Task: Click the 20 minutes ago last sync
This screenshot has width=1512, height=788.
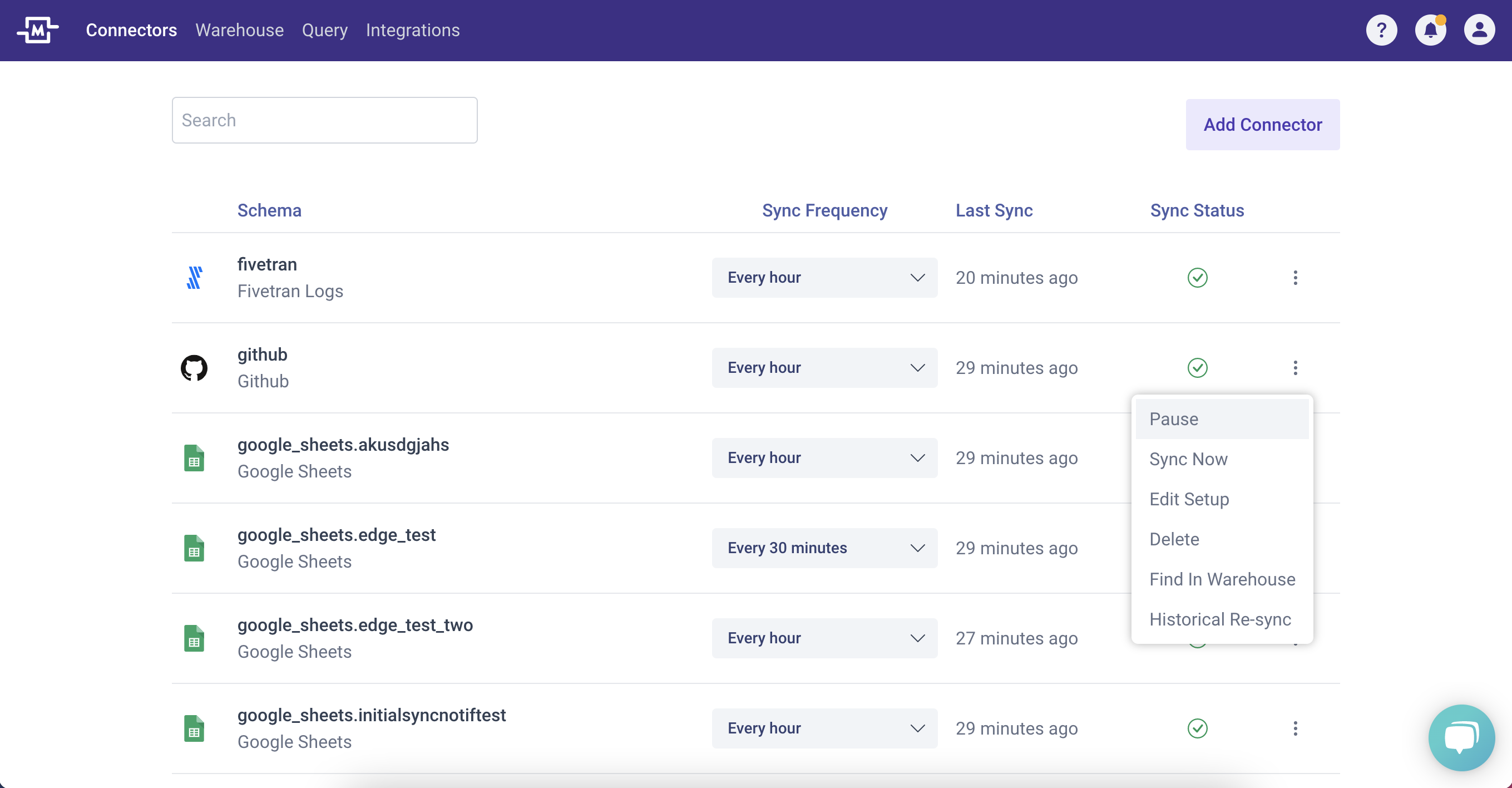Action: [x=1016, y=278]
